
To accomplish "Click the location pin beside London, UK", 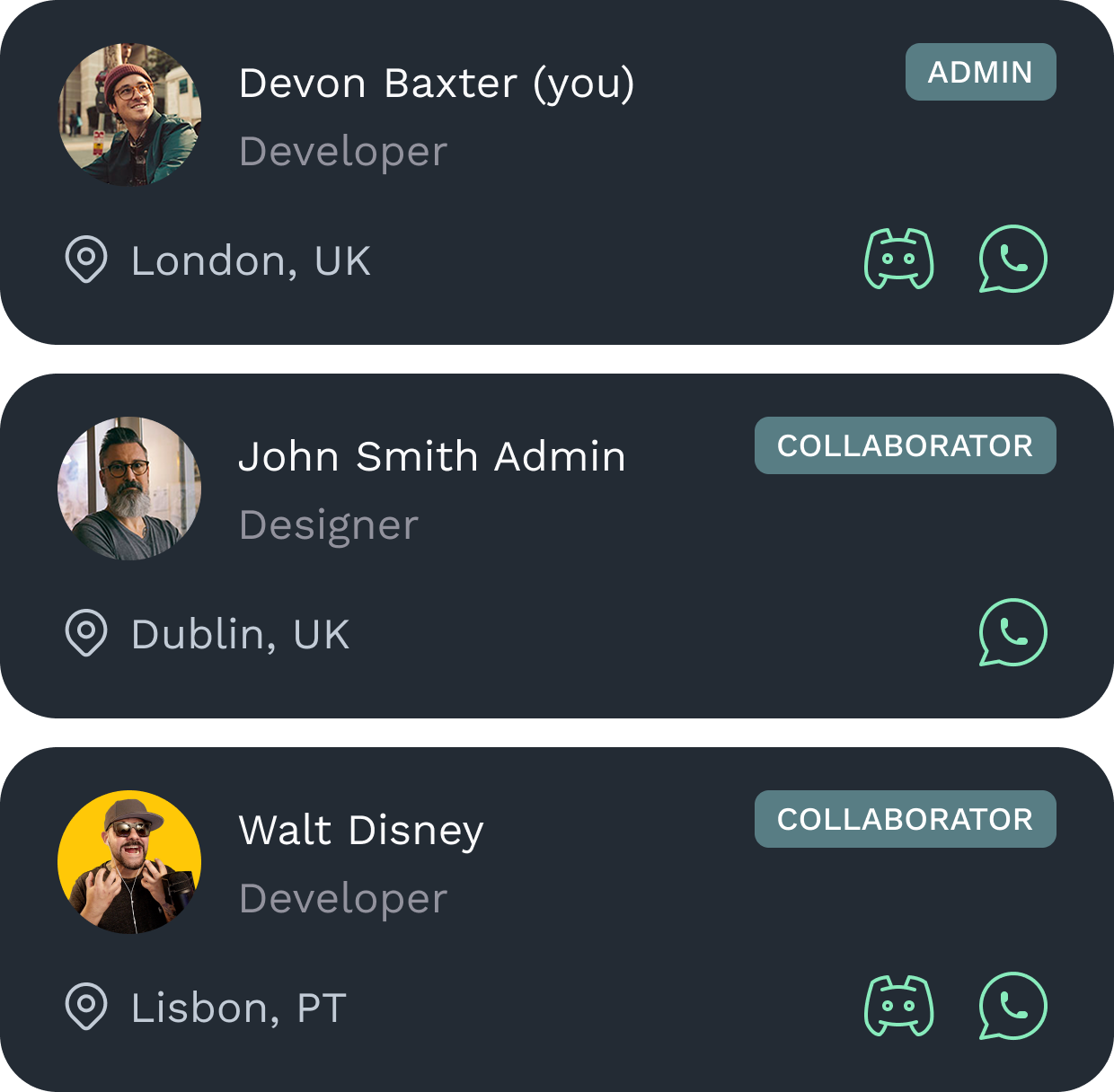I will tap(86, 260).
